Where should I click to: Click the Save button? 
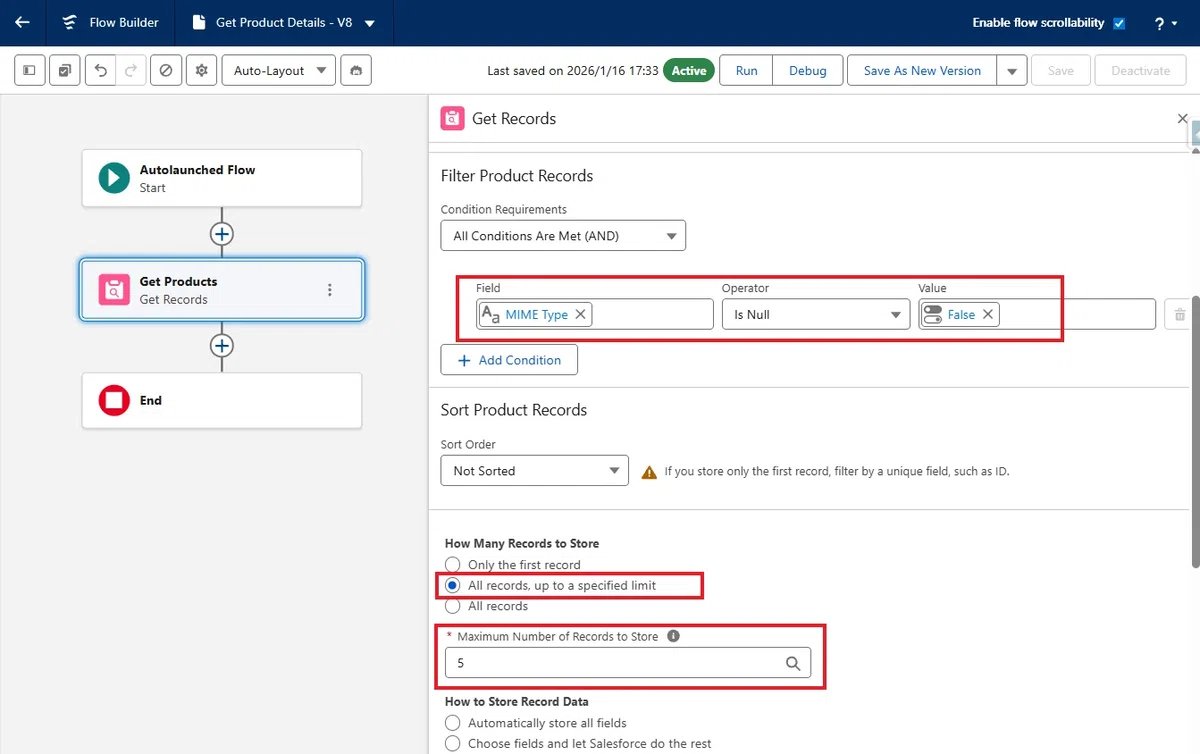1060,71
